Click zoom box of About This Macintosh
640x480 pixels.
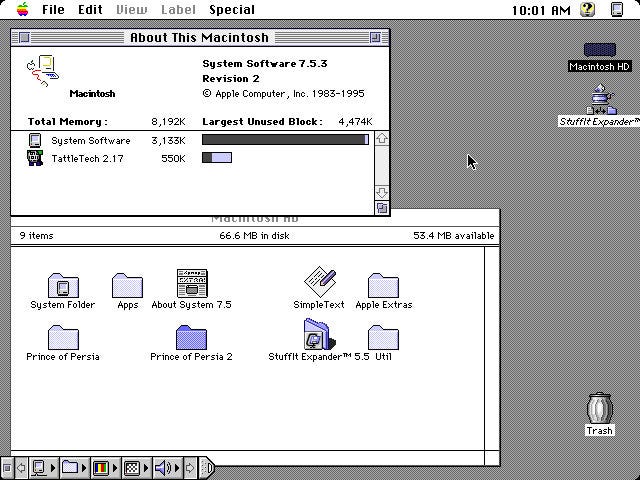point(375,38)
